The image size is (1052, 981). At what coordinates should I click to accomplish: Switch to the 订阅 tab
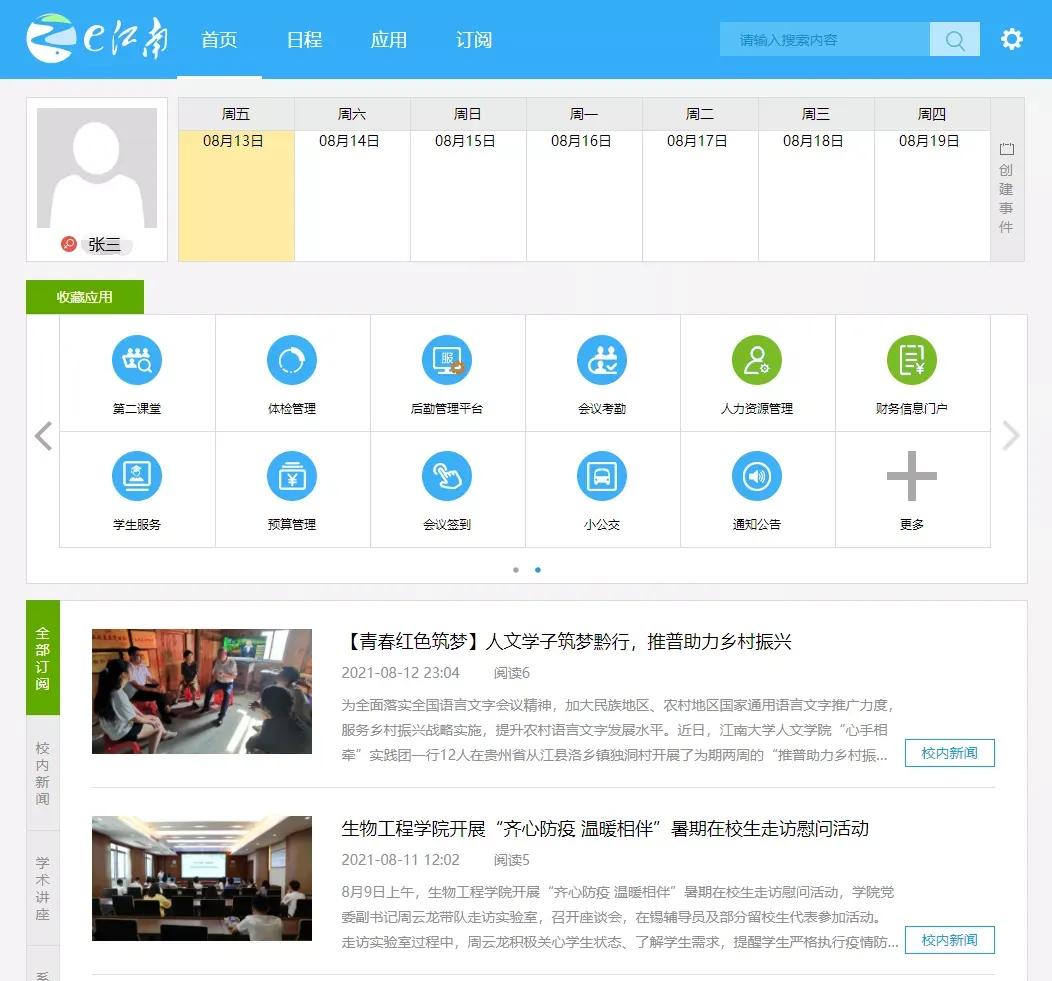click(x=473, y=40)
